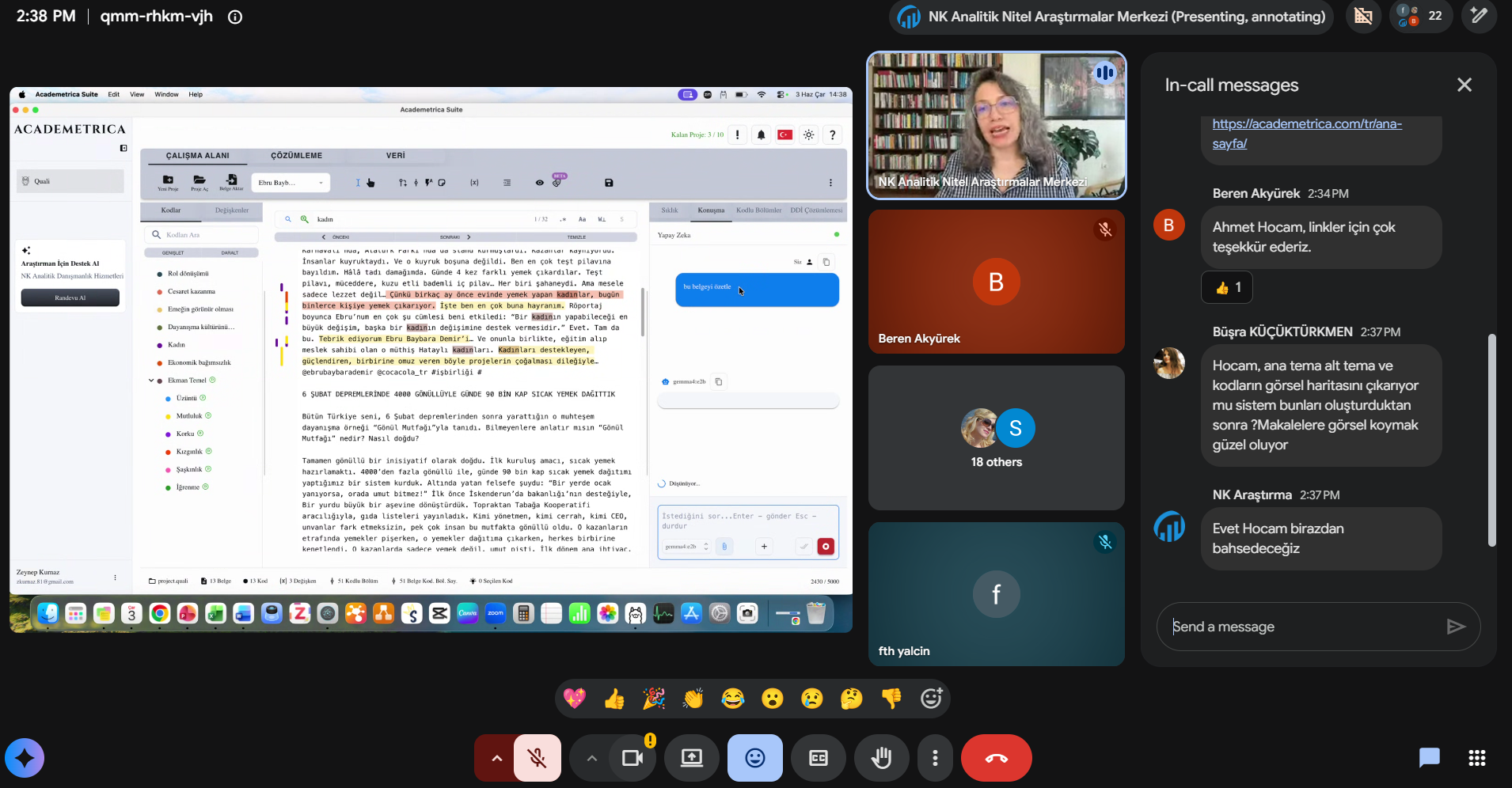1512x788 pixels.
Task: Switch to the VERİ tab in shared screen
Action: coord(396,156)
